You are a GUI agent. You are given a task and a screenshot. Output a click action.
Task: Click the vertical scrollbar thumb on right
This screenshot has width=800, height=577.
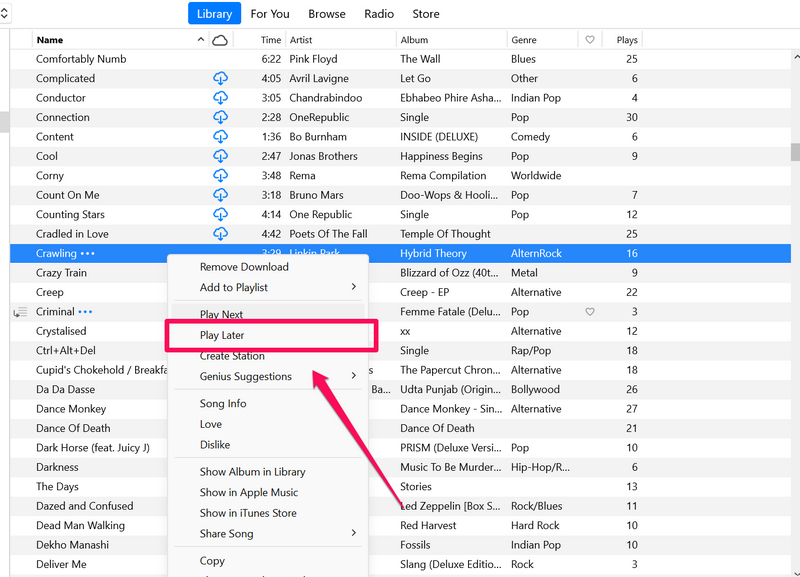[x=795, y=152]
